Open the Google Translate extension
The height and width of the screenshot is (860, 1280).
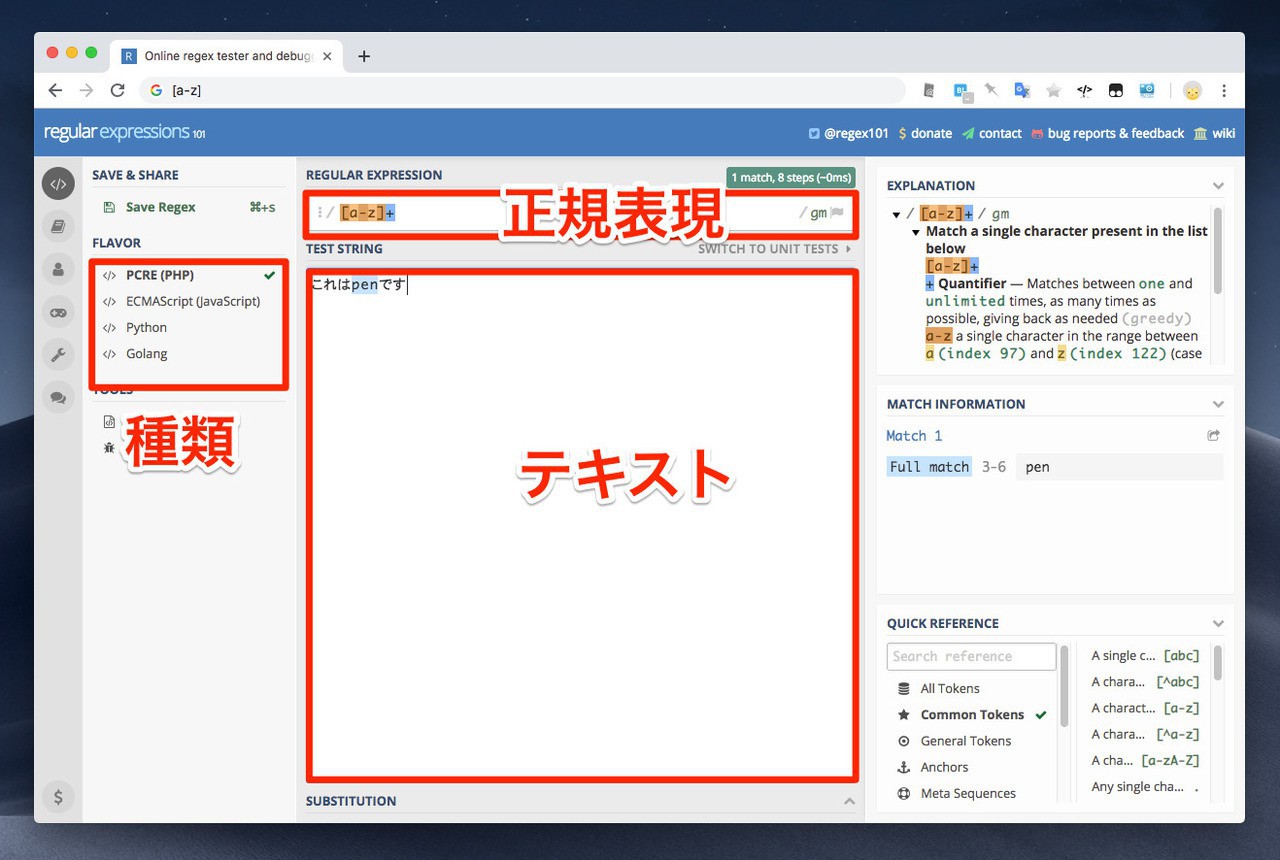point(1022,90)
